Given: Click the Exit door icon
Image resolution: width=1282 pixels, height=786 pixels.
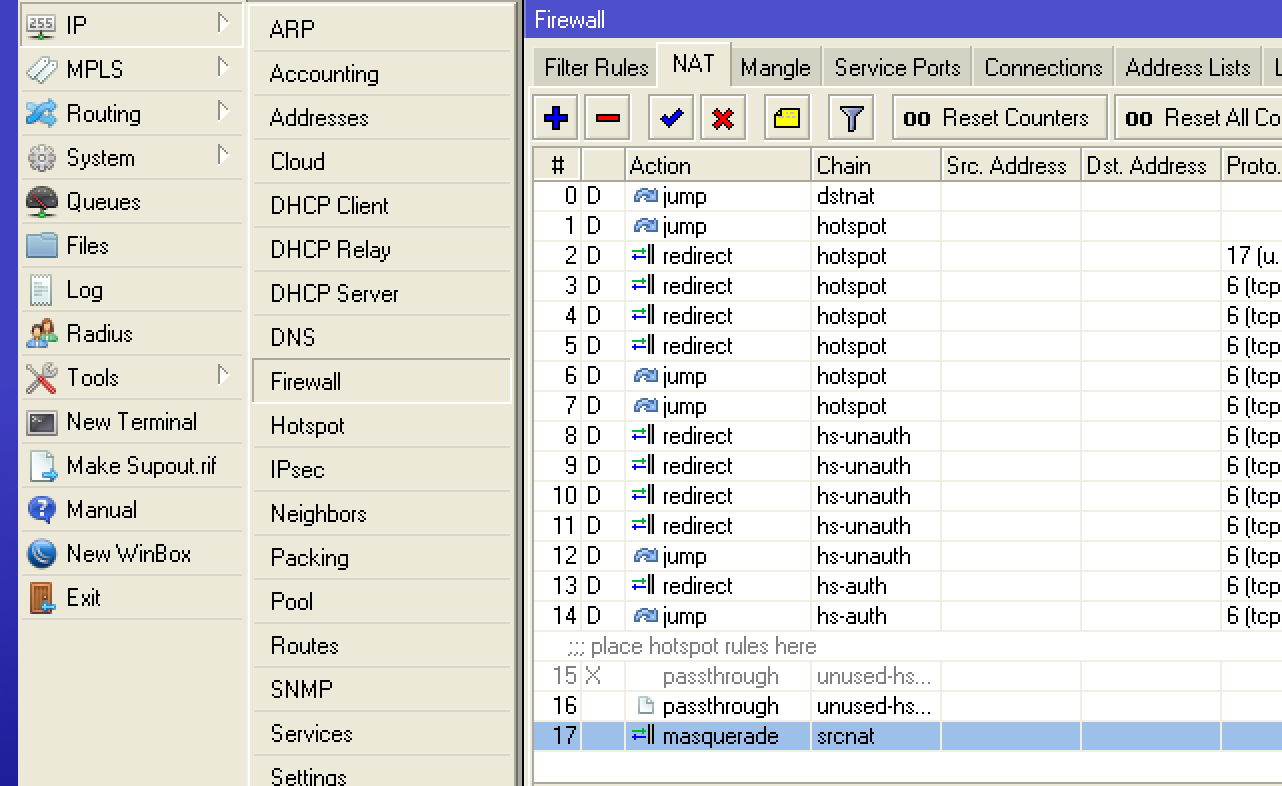Looking at the screenshot, I should pos(41,597).
